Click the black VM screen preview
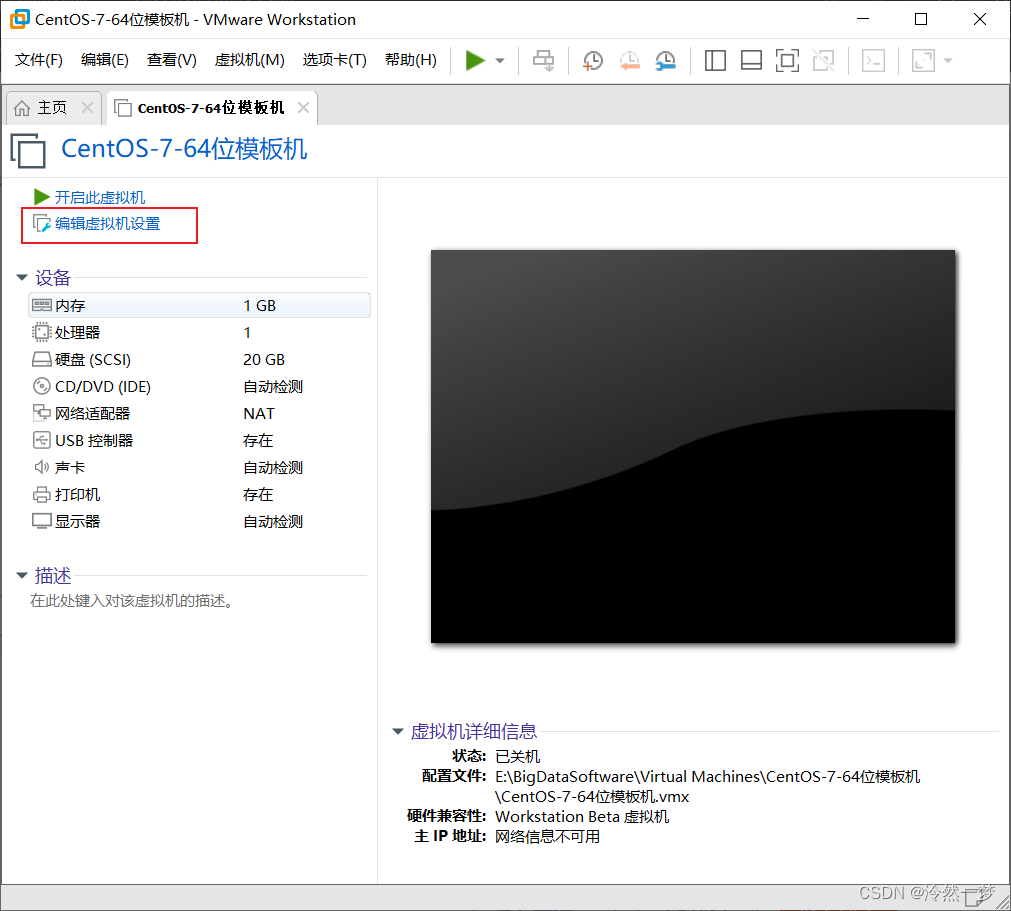This screenshot has width=1011, height=911. tap(693, 446)
